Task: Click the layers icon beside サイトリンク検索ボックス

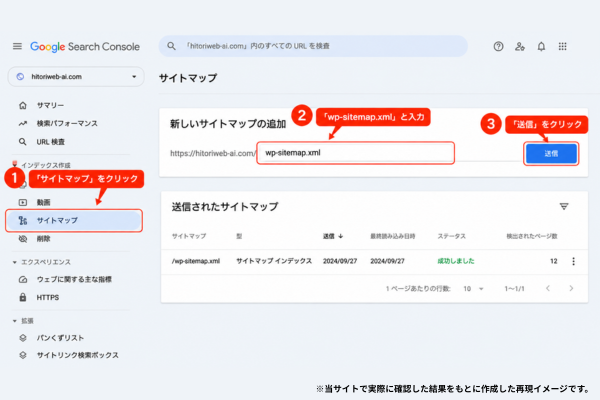Action: pyautogui.click(x=23, y=355)
